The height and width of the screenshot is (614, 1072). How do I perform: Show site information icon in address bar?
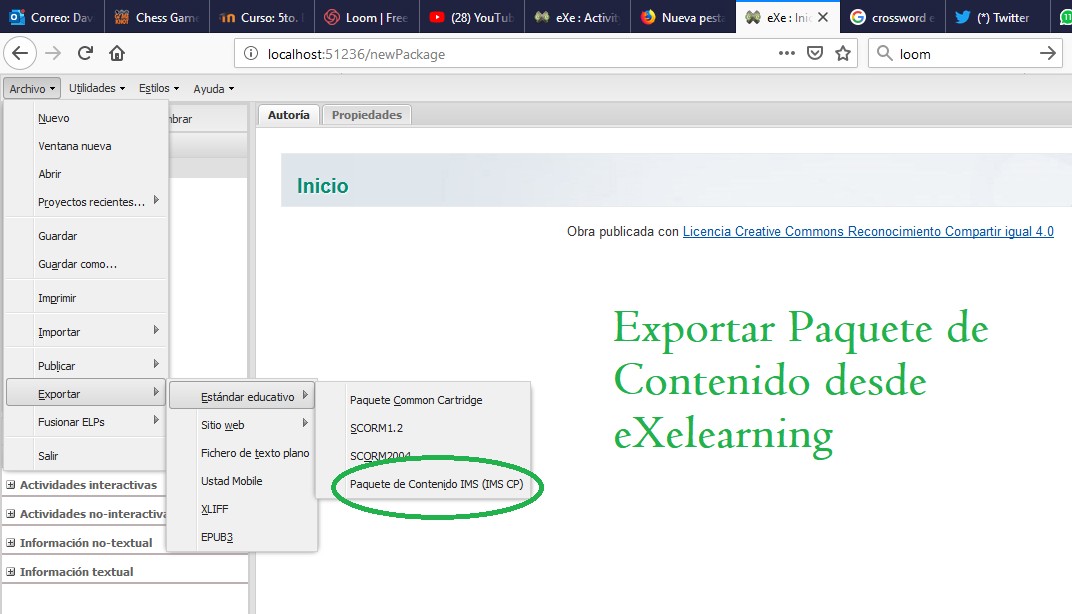point(251,54)
